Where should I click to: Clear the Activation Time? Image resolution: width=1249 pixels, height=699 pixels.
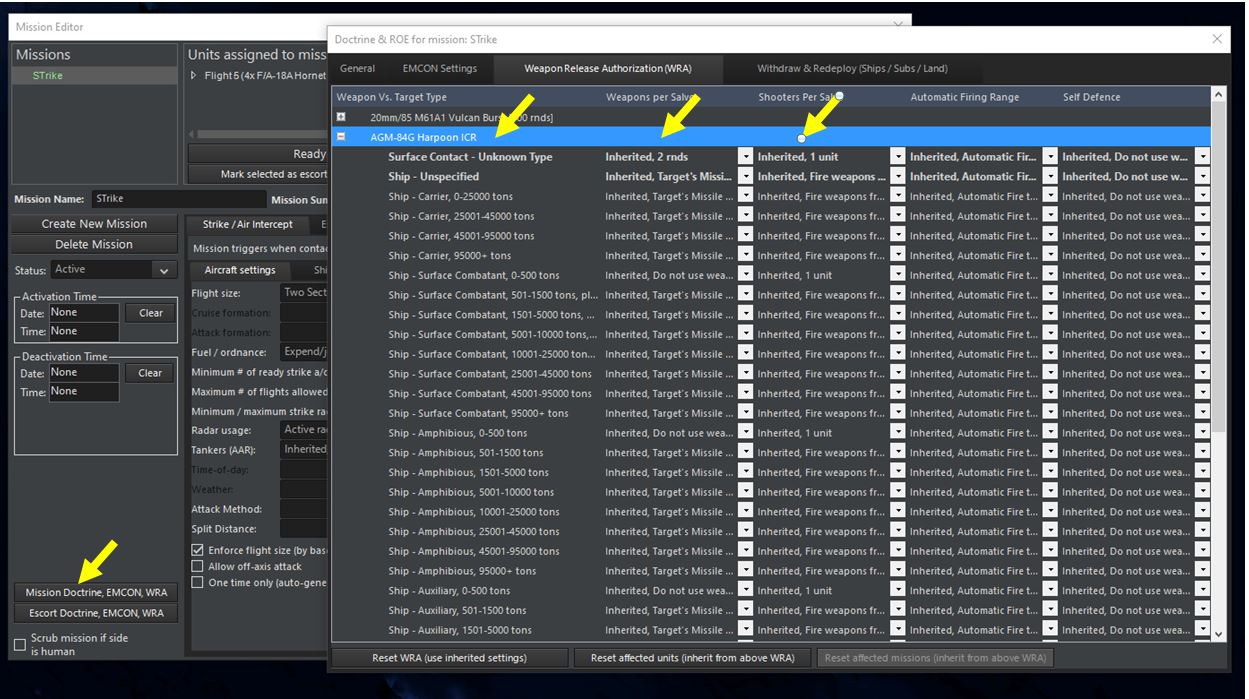point(151,313)
